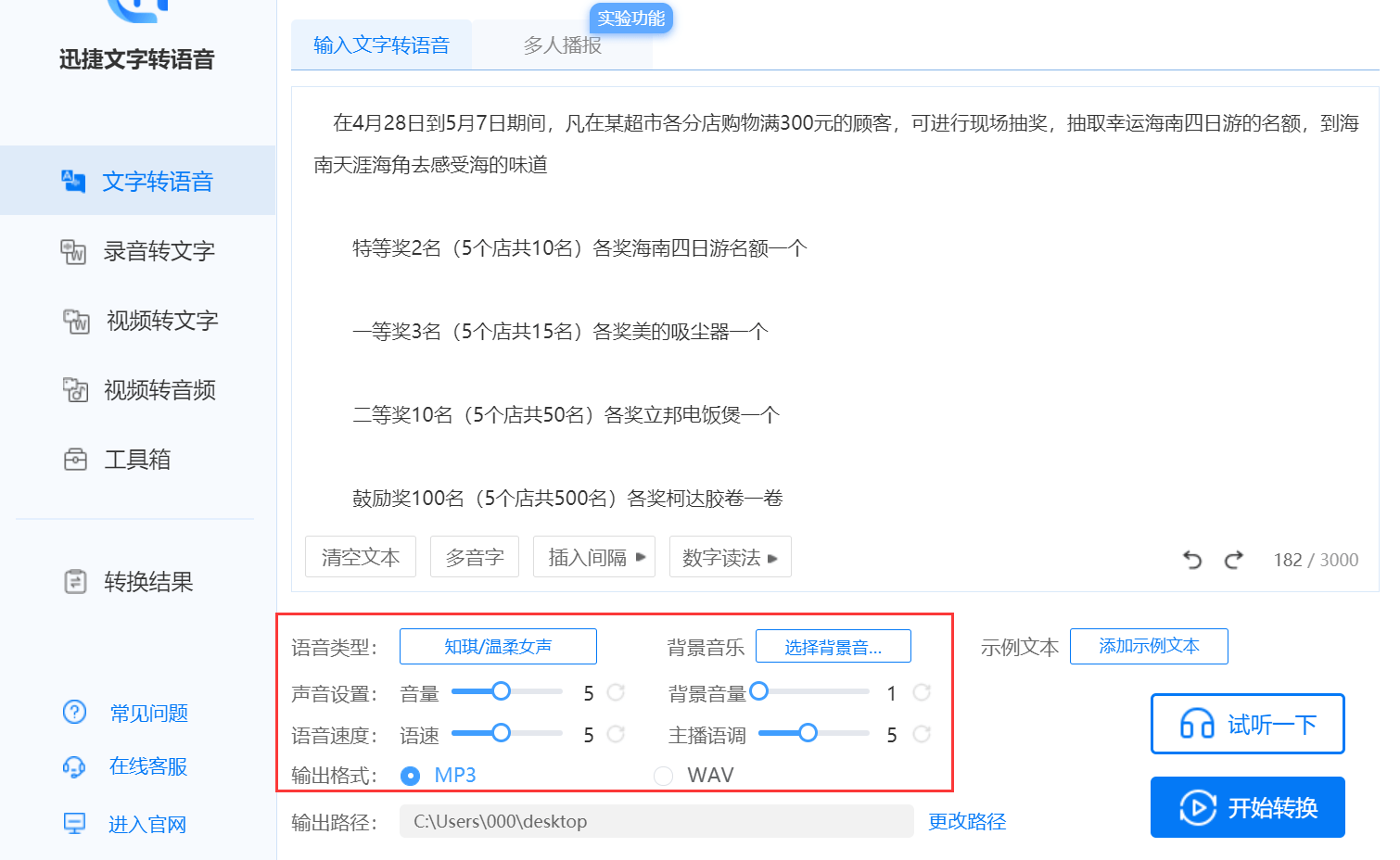Viewport: 1400px width, 860px height.
Task: Click the 文字转语音 sidebar icon
Action: (x=73, y=181)
